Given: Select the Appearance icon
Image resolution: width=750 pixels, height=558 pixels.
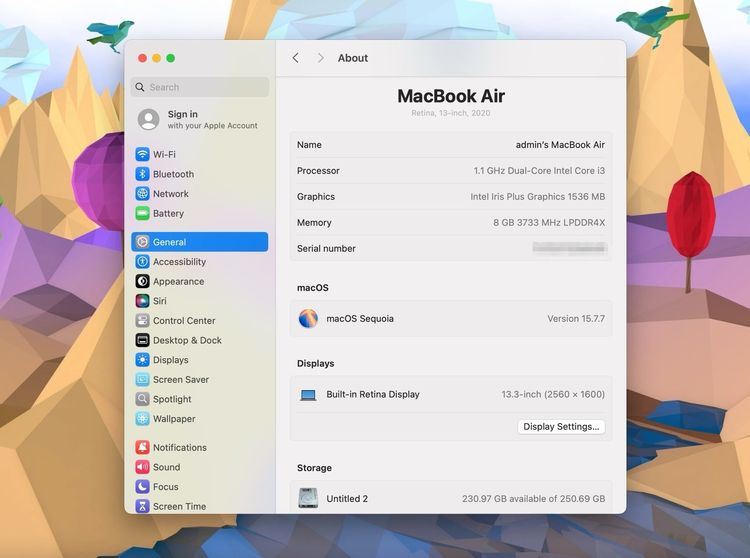Looking at the screenshot, I should click(142, 281).
